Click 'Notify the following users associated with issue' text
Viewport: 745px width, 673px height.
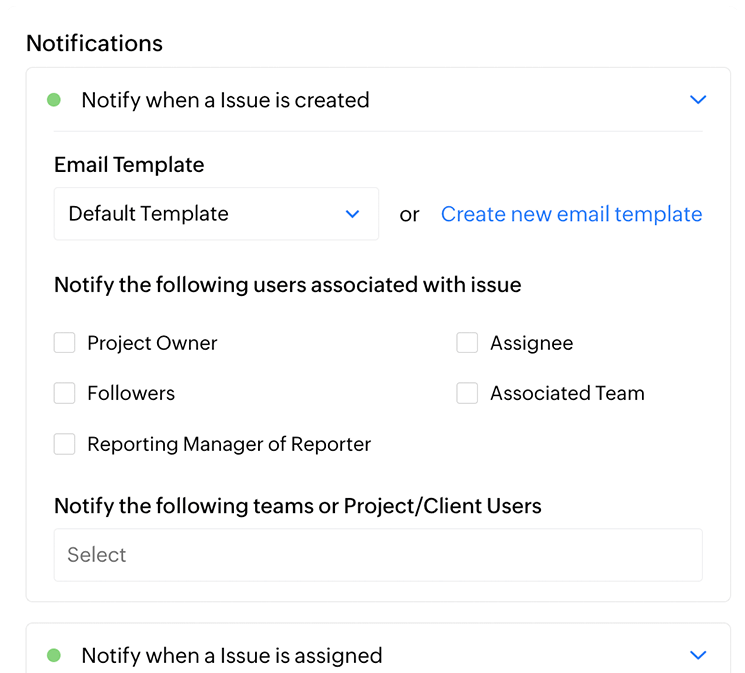(x=288, y=285)
